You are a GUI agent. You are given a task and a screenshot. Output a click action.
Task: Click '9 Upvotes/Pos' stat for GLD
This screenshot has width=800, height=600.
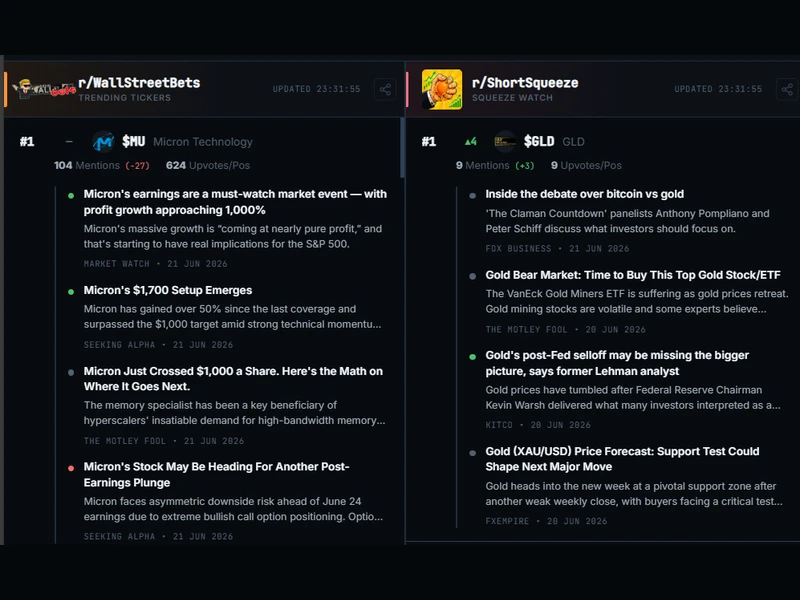(586, 165)
